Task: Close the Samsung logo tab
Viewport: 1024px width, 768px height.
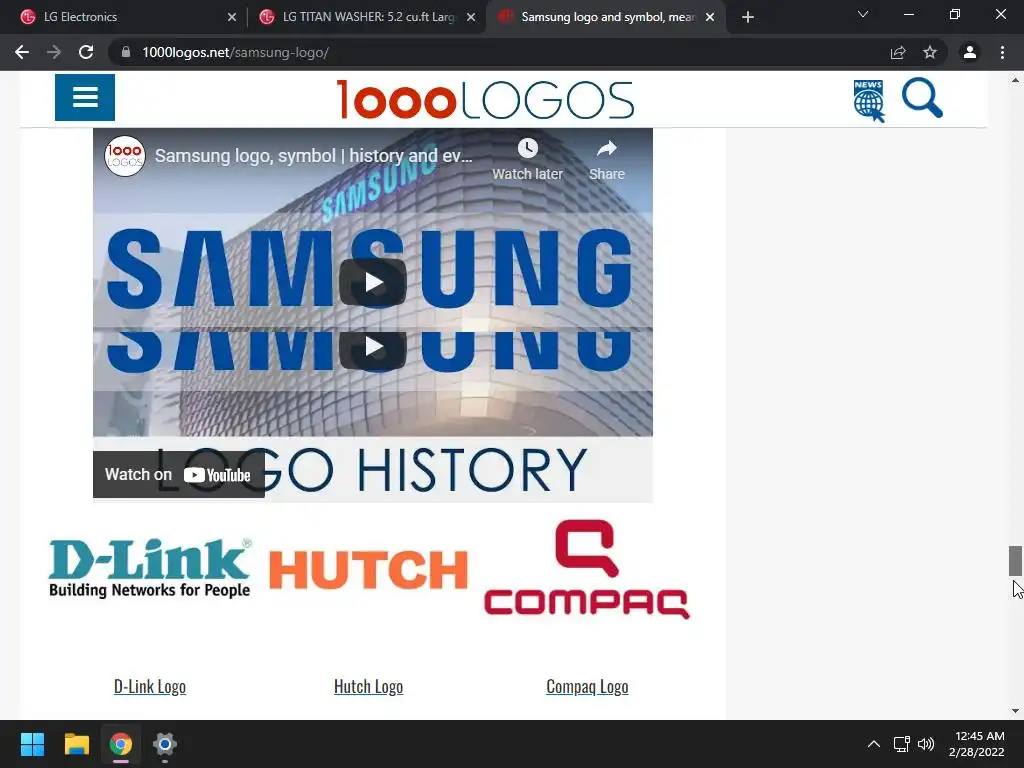Action: pyautogui.click(x=710, y=17)
